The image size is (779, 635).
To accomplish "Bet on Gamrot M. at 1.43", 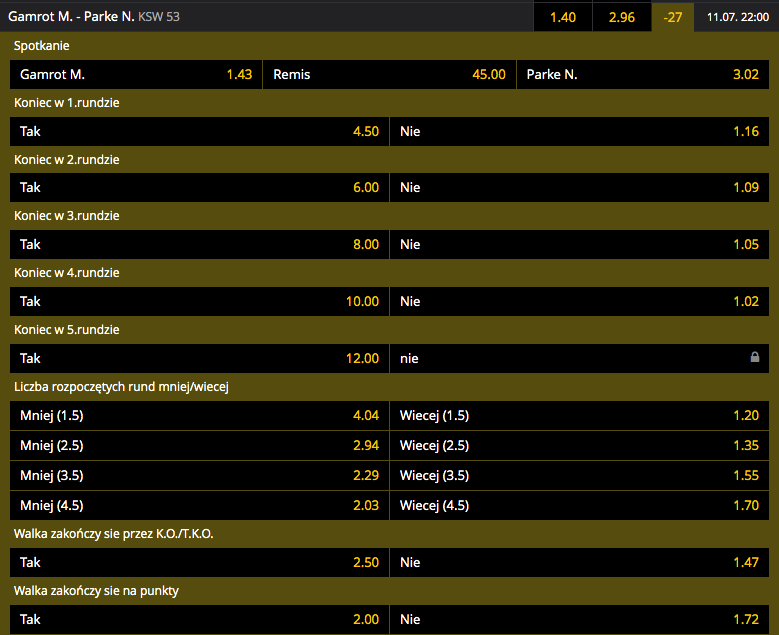I will [135, 74].
